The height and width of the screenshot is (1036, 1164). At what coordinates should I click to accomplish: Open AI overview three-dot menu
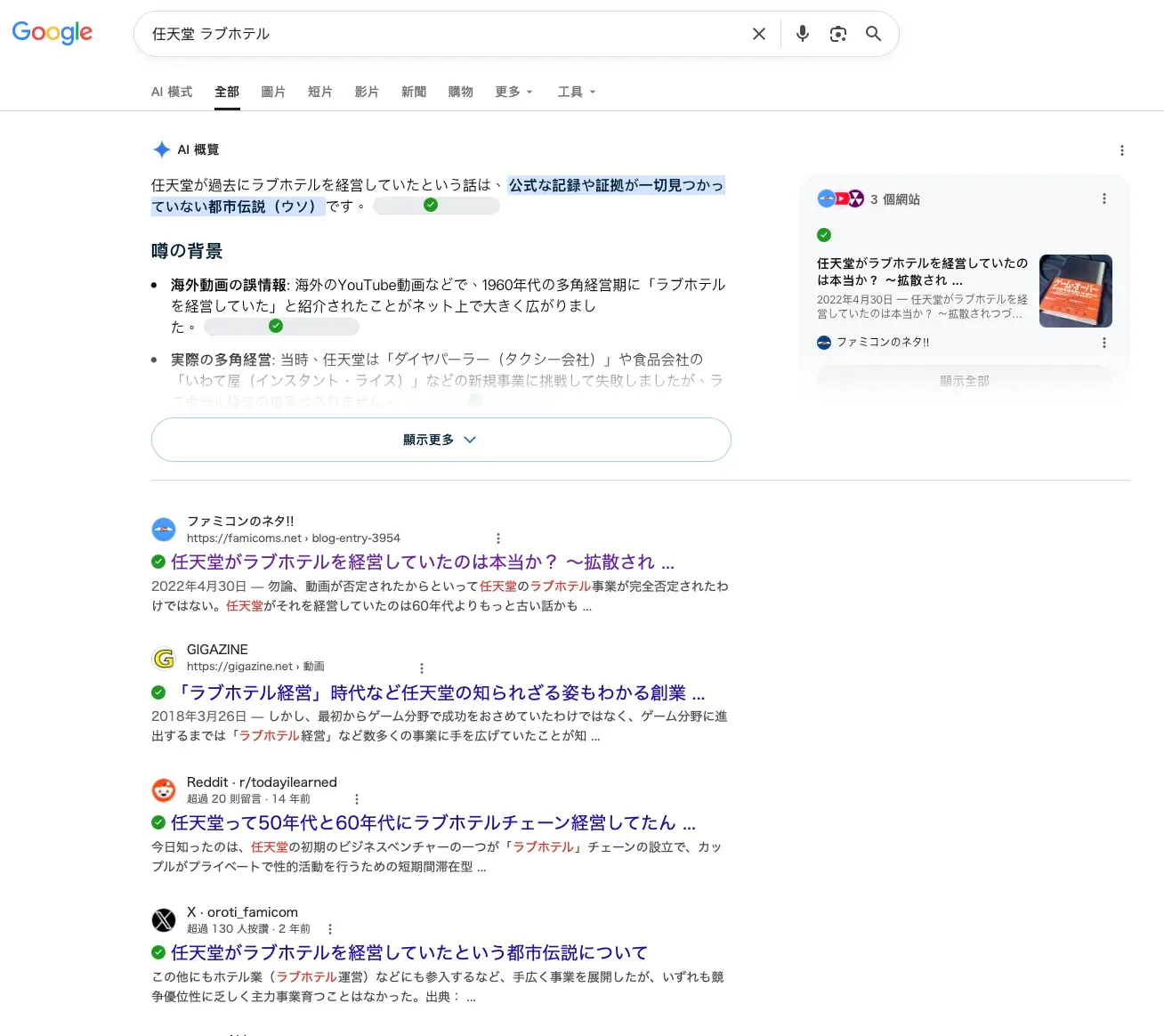click(x=1122, y=150)
